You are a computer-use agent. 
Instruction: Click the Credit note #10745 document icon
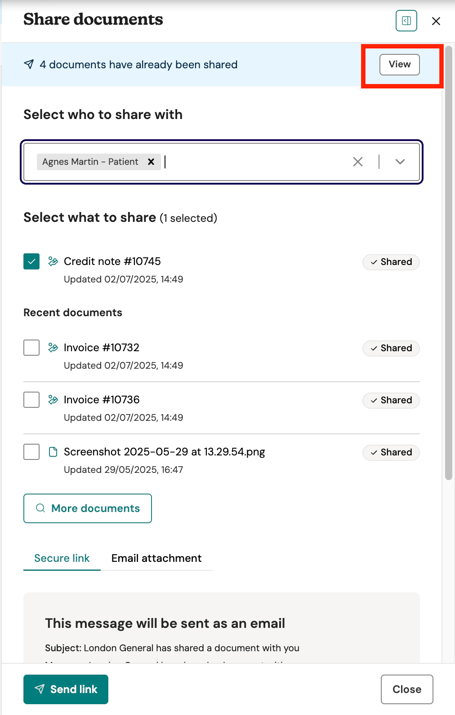pyautogui.click(x=53, y=261)
